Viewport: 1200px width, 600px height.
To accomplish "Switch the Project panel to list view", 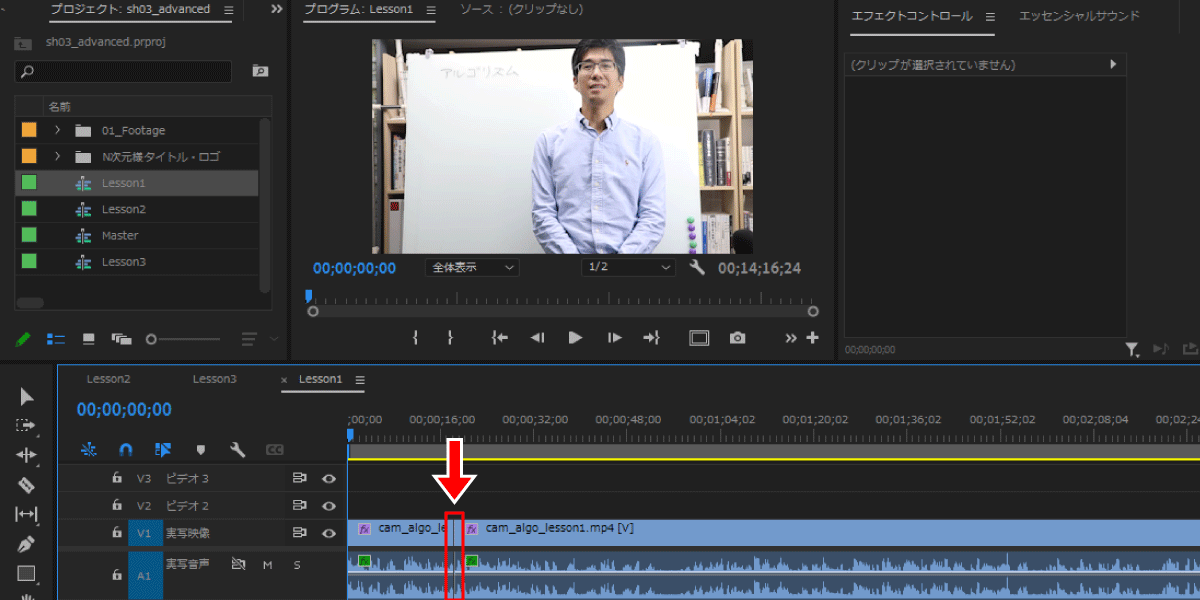I will [56, 339].
